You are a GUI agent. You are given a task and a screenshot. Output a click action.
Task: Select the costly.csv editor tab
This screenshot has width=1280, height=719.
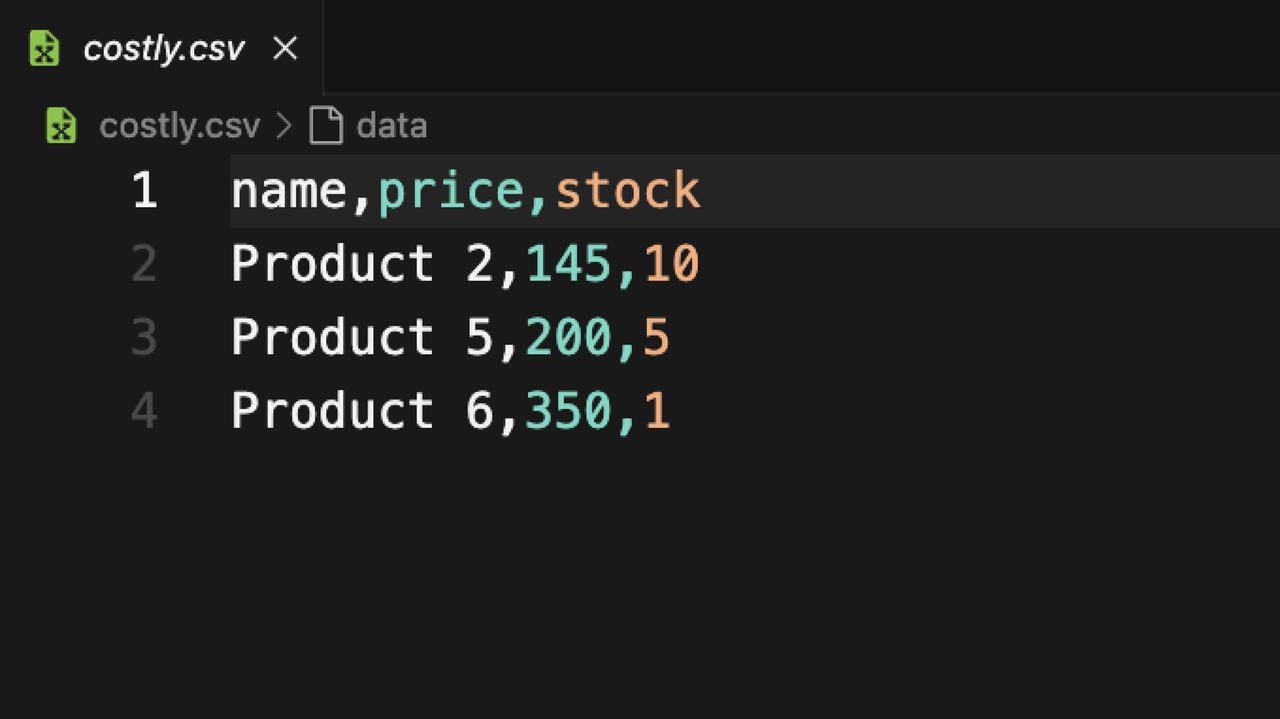pos(163,48)
